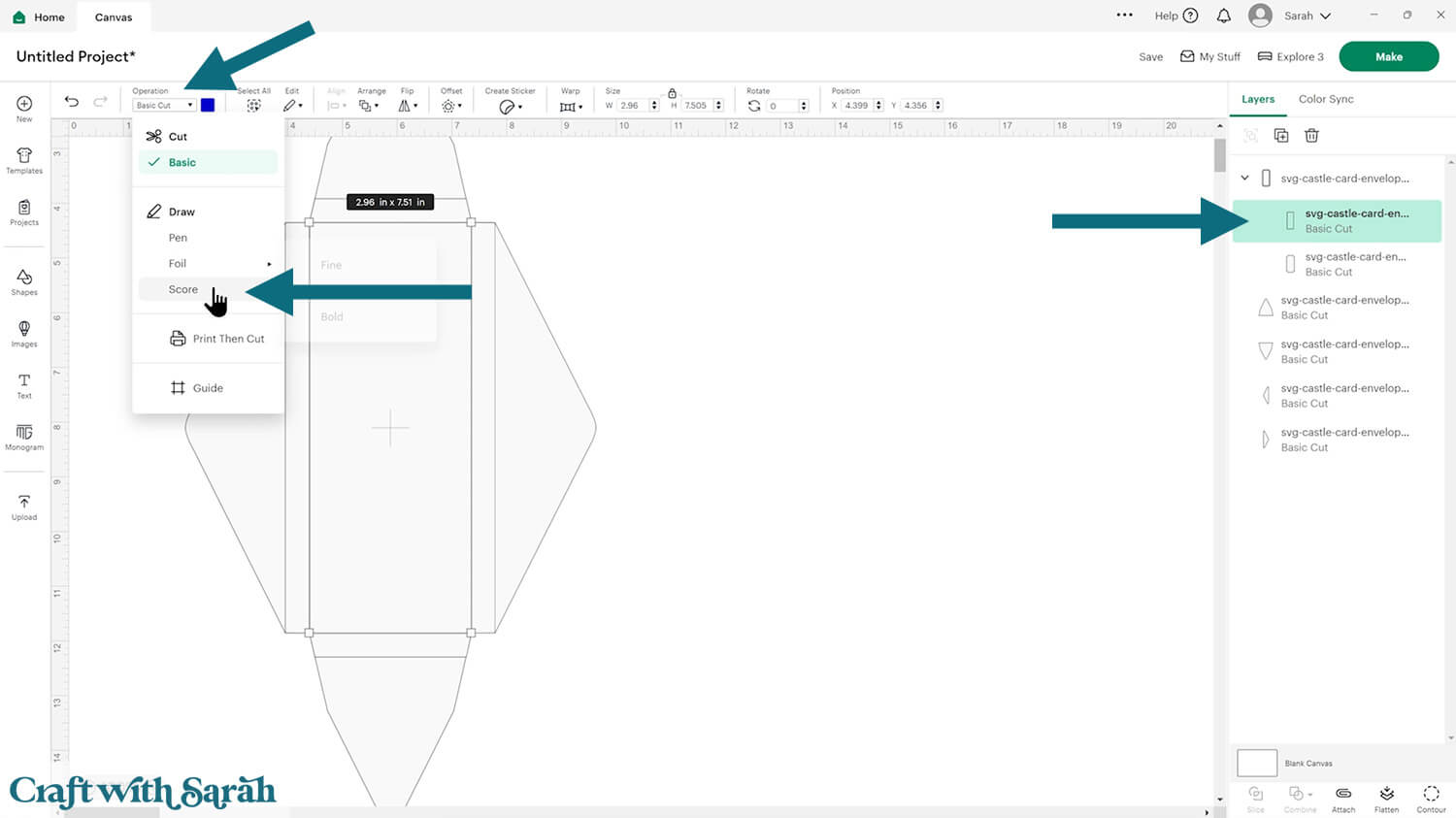Click the blue operation color swatch
This screenshot has height=818, width=1456.
tap(208, 105)
